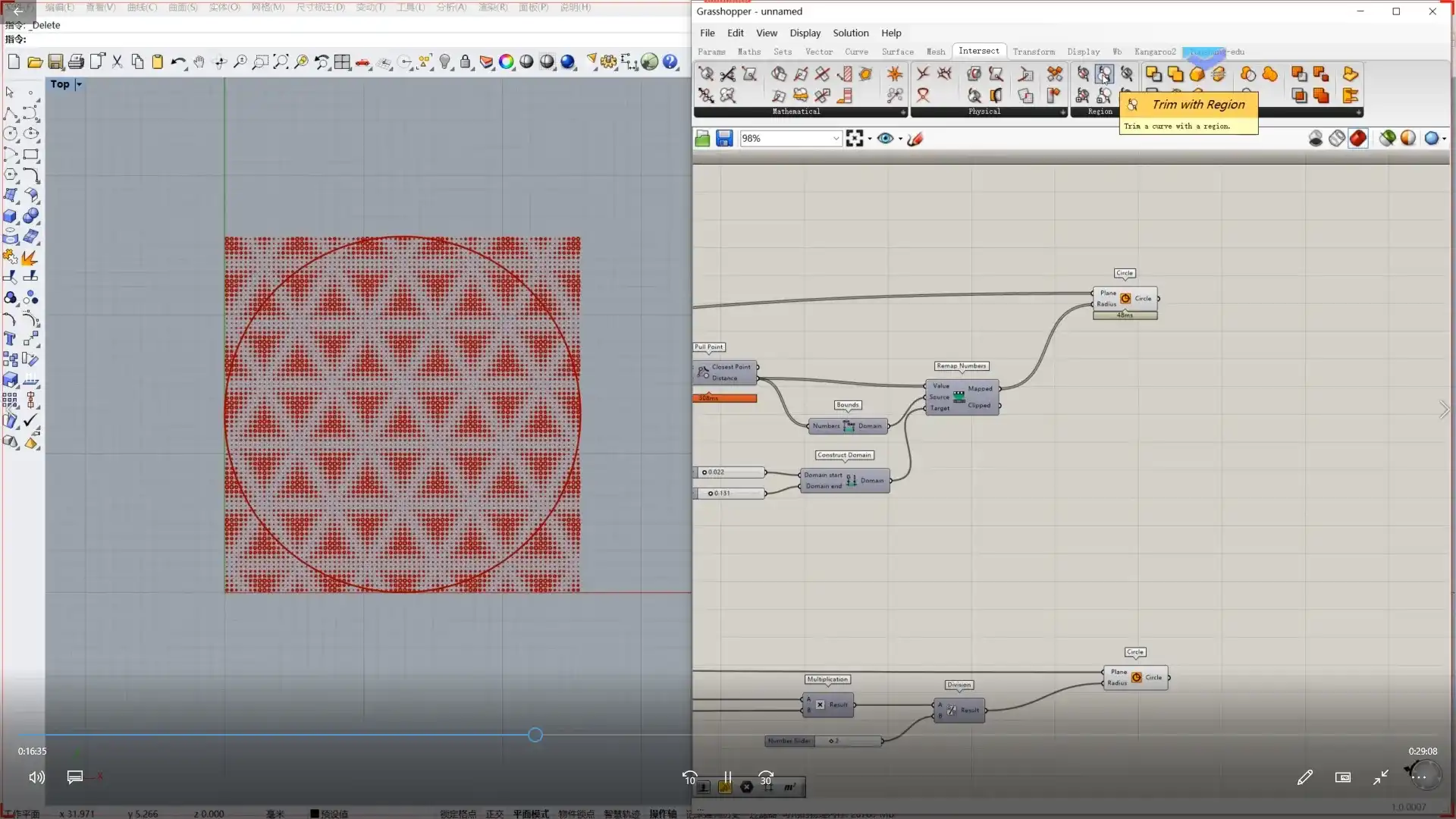Expand the Mathematical panel with plus button
Screen dimensions: 1456x819
tap(902, 112)
